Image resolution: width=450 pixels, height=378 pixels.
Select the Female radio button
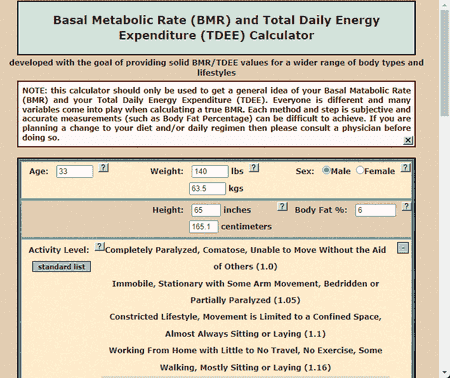point(360,171)
